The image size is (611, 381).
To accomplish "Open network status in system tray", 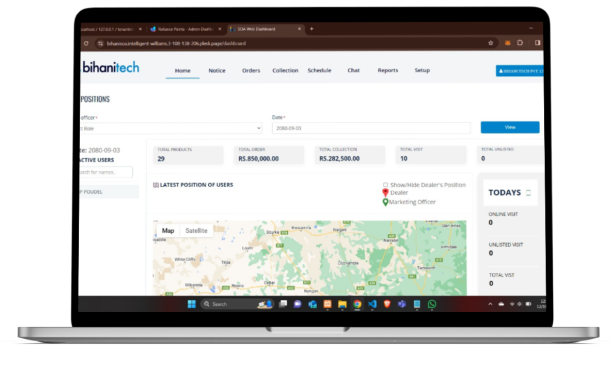I will (x=512, y=304).
